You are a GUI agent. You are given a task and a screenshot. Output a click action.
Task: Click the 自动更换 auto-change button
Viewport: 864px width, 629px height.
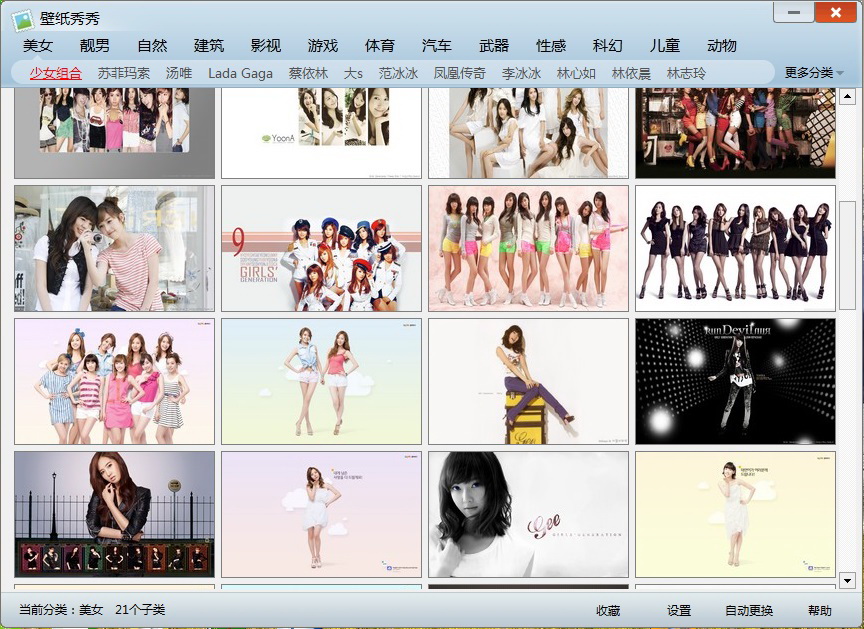click(x=749, y=610)
